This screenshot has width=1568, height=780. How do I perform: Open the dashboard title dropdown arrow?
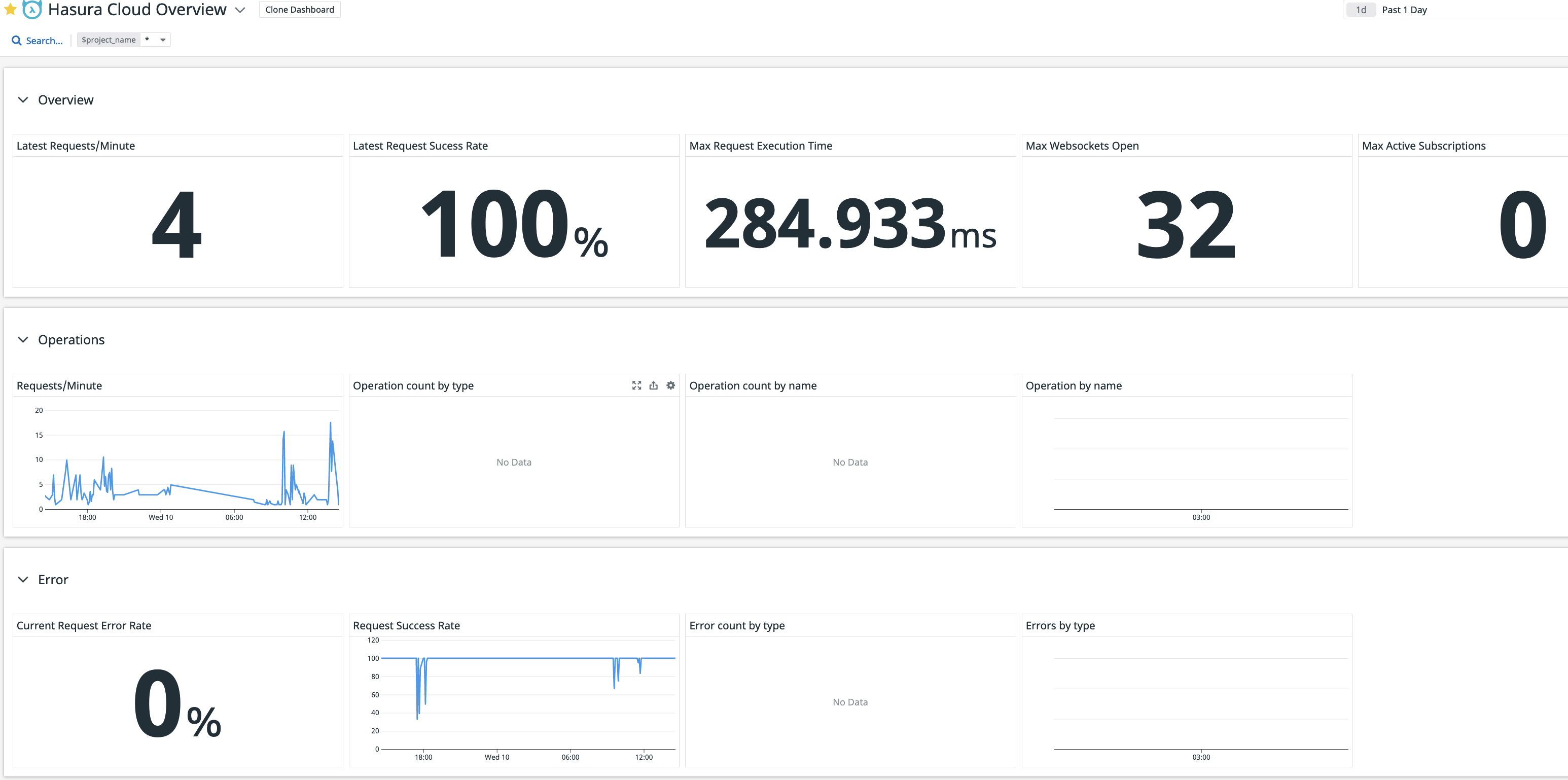click(x=240, y=10)
